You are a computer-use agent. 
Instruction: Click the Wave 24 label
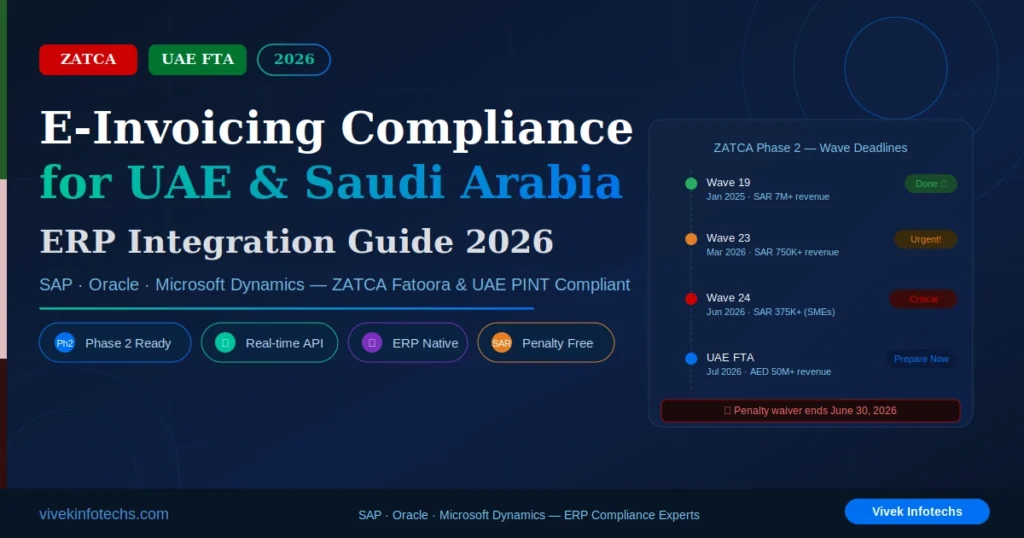[728, 297]
